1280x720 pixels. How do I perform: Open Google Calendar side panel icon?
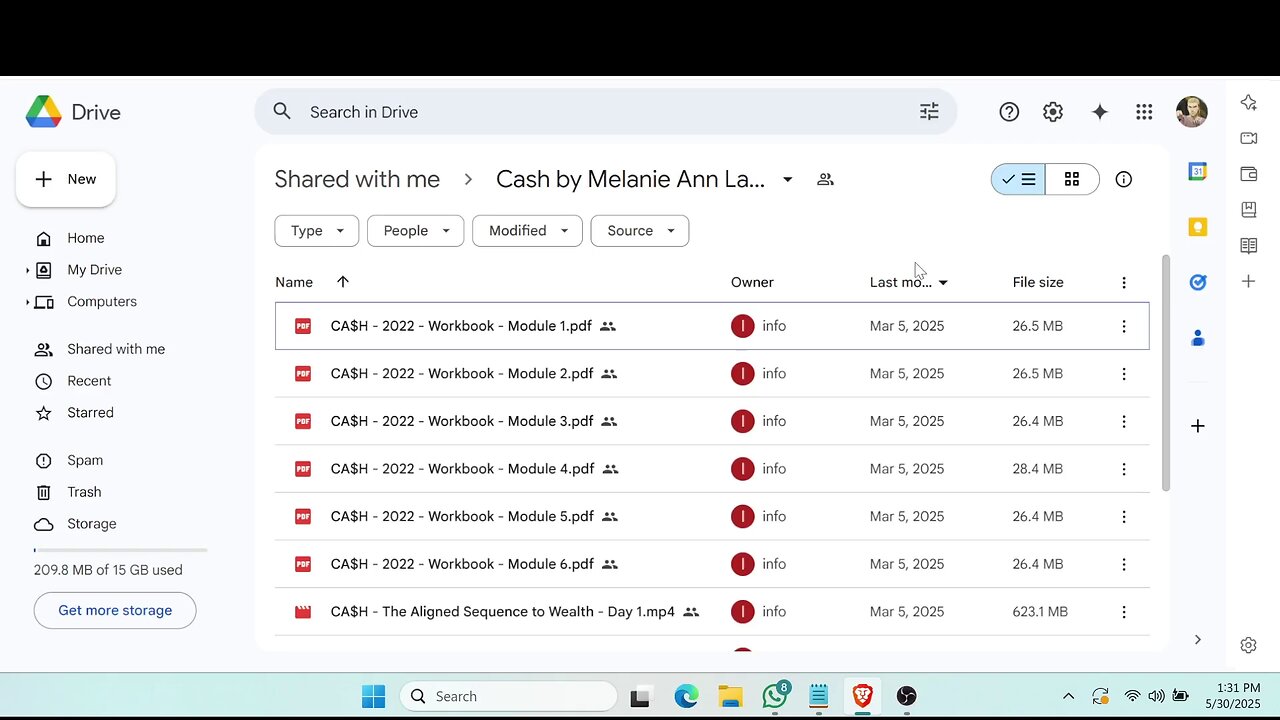[x=1197, y=172]
